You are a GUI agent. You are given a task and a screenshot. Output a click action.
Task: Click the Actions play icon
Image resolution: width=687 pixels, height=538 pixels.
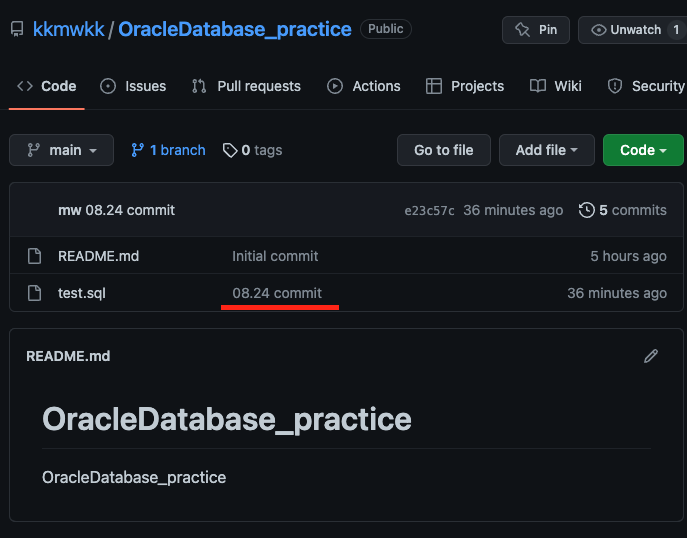click(x=335, y=86)
